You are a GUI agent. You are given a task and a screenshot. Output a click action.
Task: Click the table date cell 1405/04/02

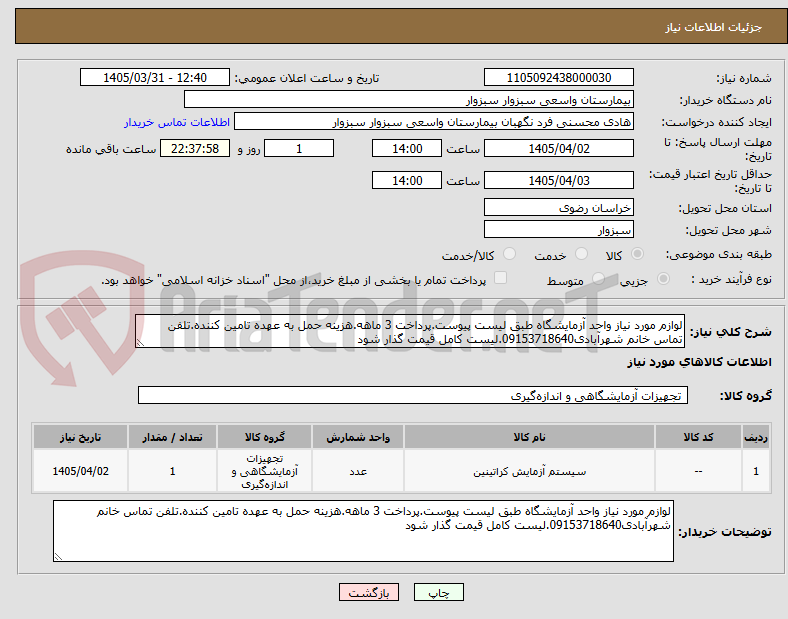(x=80, y=471)
